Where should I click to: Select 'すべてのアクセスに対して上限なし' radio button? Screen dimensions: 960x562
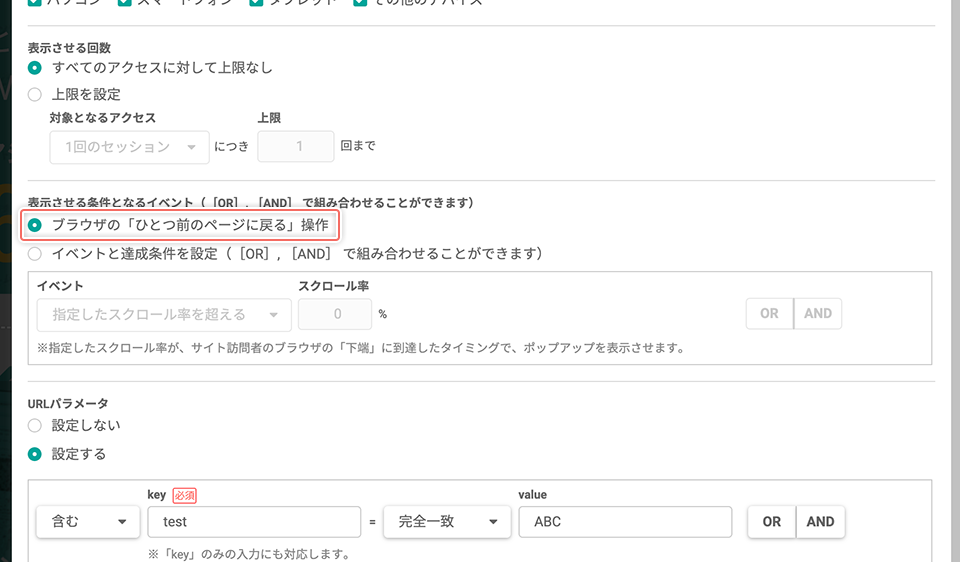pos(35,68)
